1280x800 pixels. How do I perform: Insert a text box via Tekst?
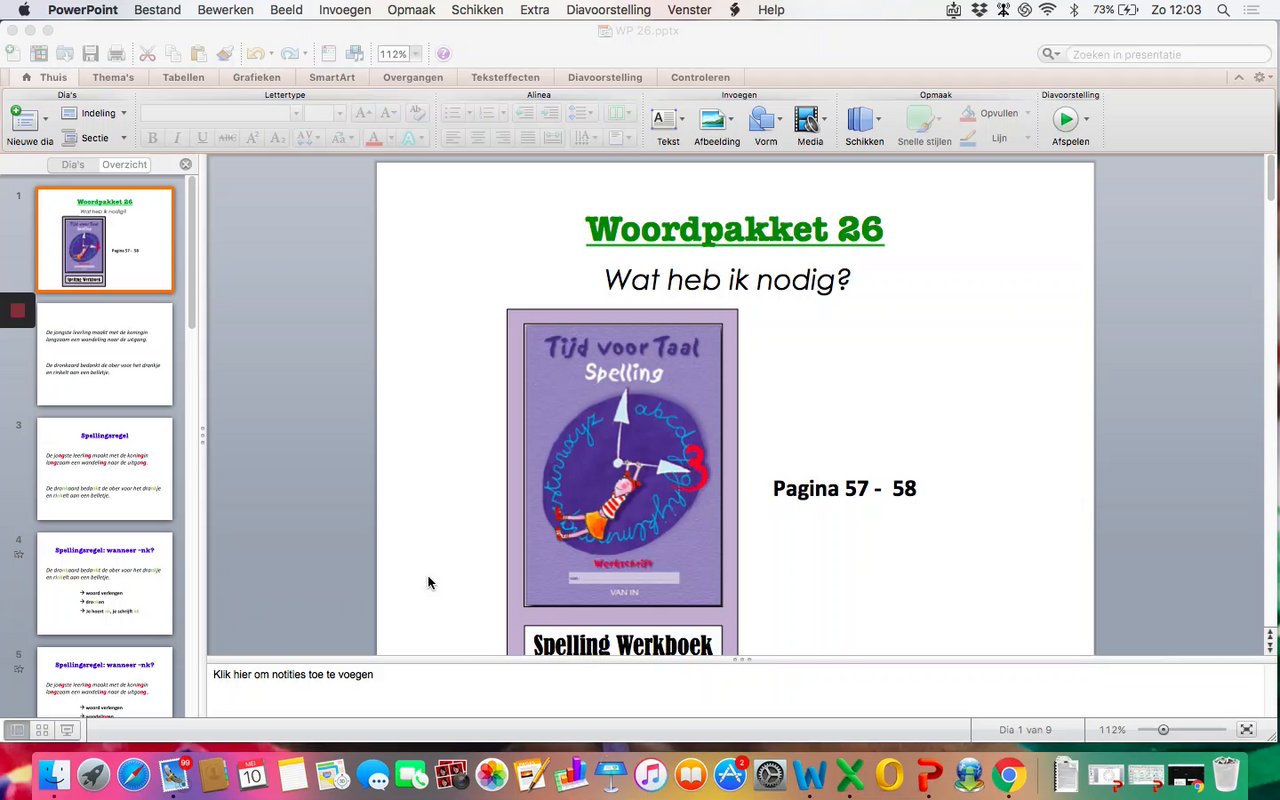(x=668, y=126)
